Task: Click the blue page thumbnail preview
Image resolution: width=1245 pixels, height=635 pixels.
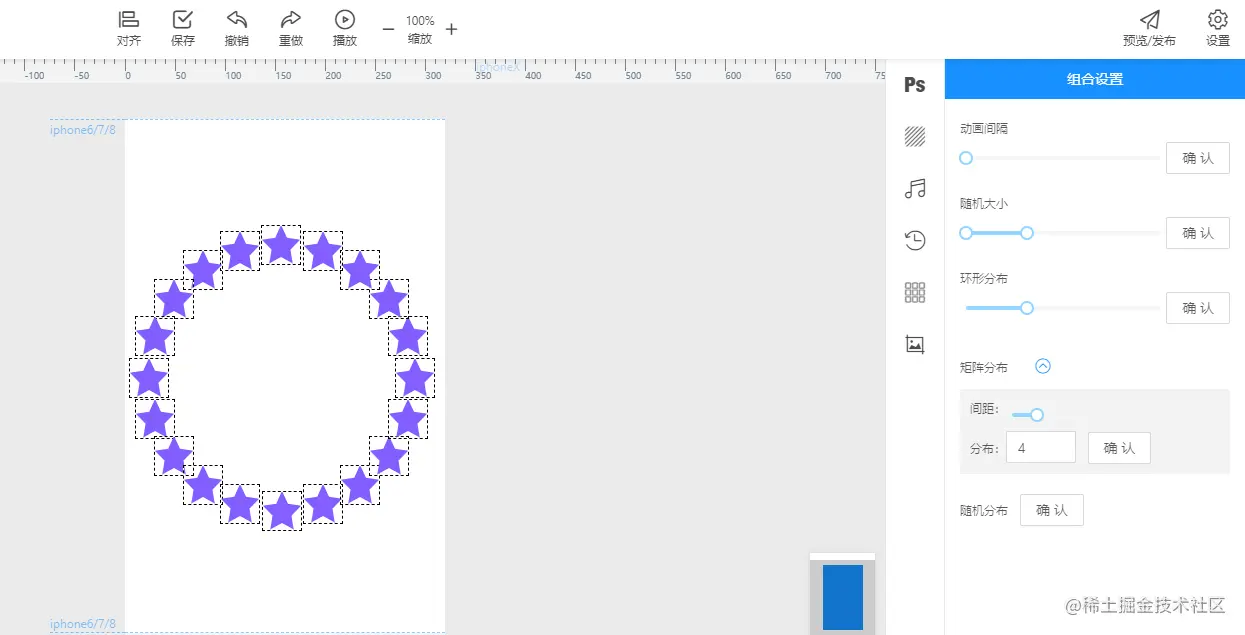Action: [x=843, y=597]
